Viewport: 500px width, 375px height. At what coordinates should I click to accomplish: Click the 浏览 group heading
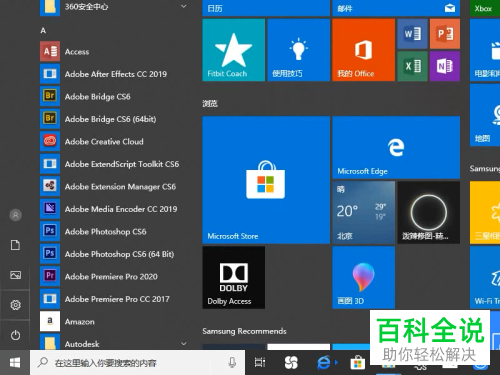tap(210, 104)
